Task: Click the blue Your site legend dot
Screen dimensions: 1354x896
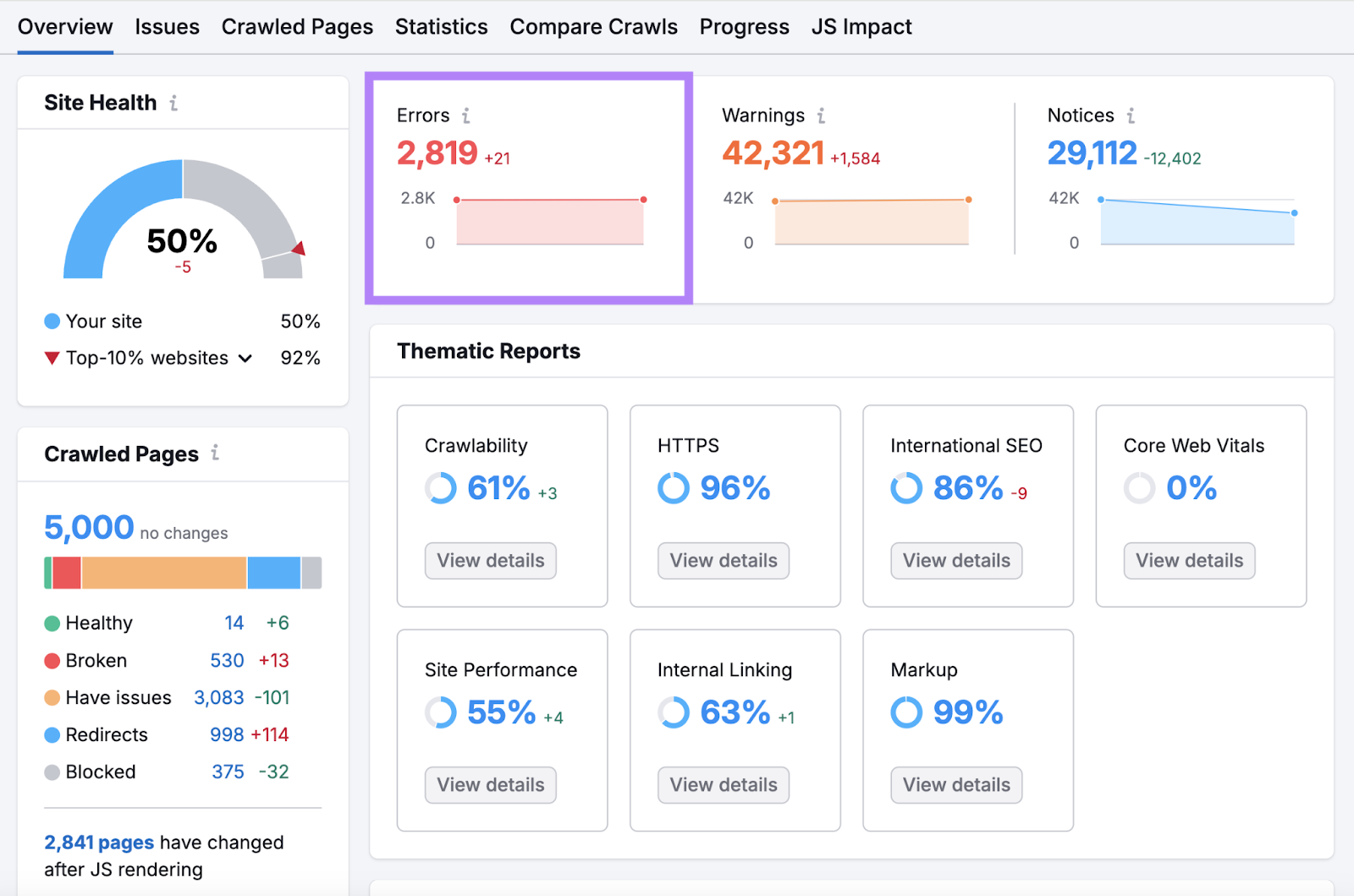Action: click(x=52, y=322)
